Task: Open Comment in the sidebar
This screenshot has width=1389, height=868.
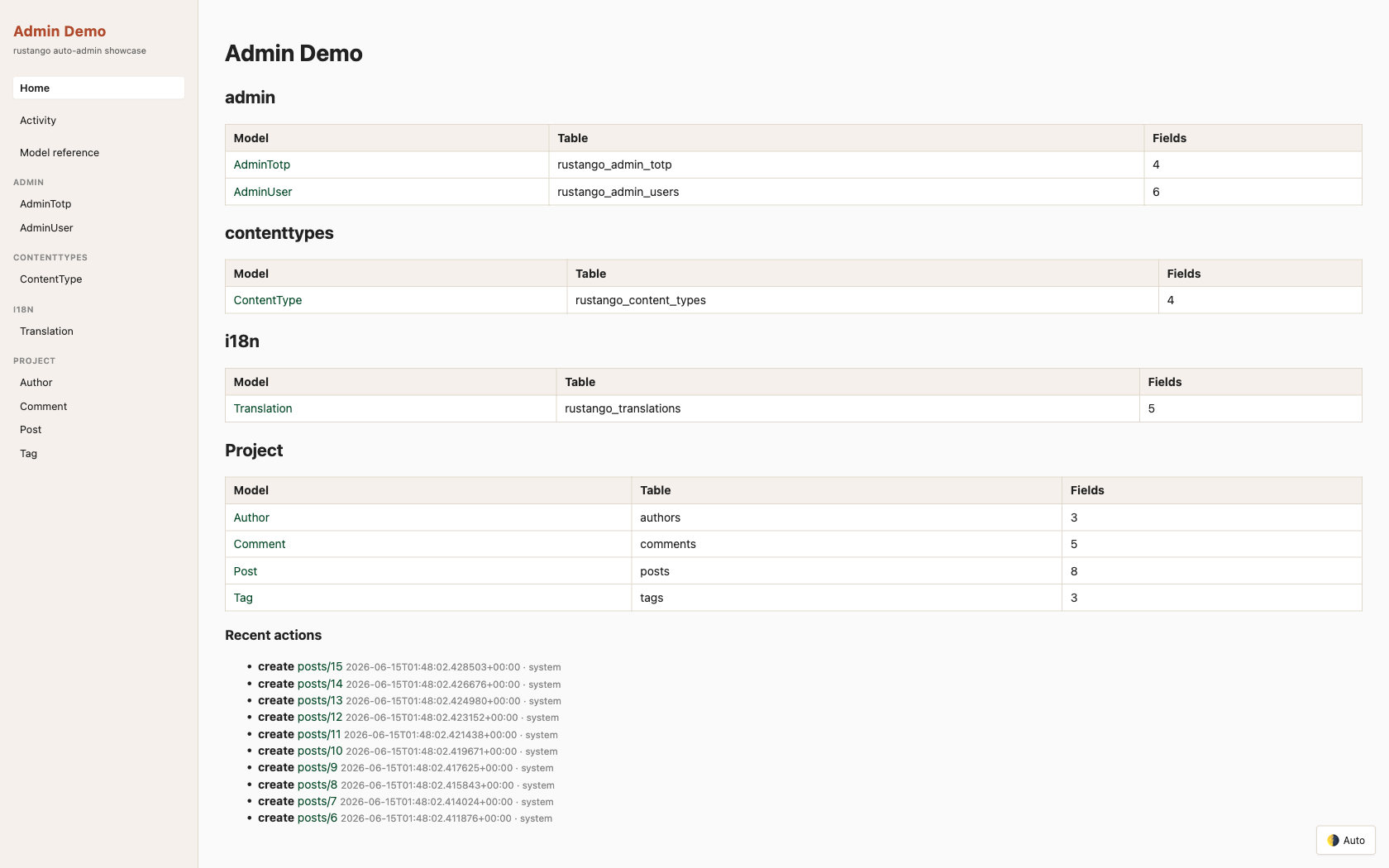Action: point(98,406)
